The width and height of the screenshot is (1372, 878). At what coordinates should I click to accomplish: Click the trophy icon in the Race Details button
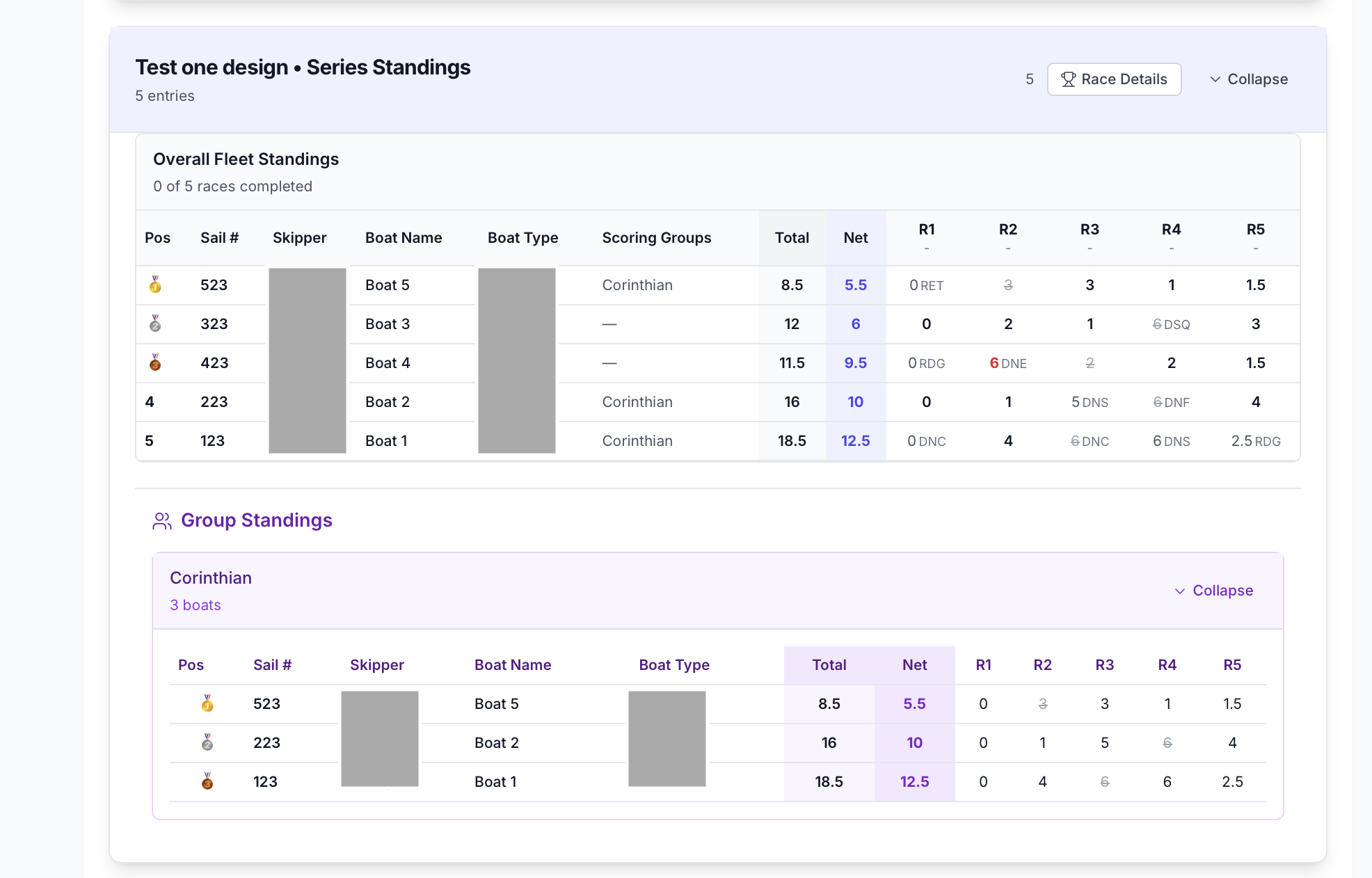tap(1068, 79)
